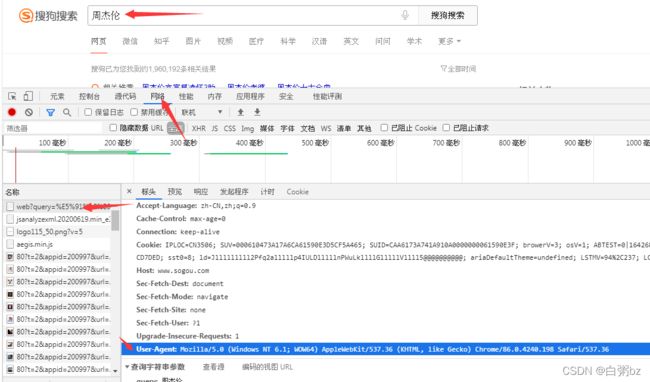Filter requests by 媒体
This screenshot has height=382, width=650.
(x=267, y=128)
